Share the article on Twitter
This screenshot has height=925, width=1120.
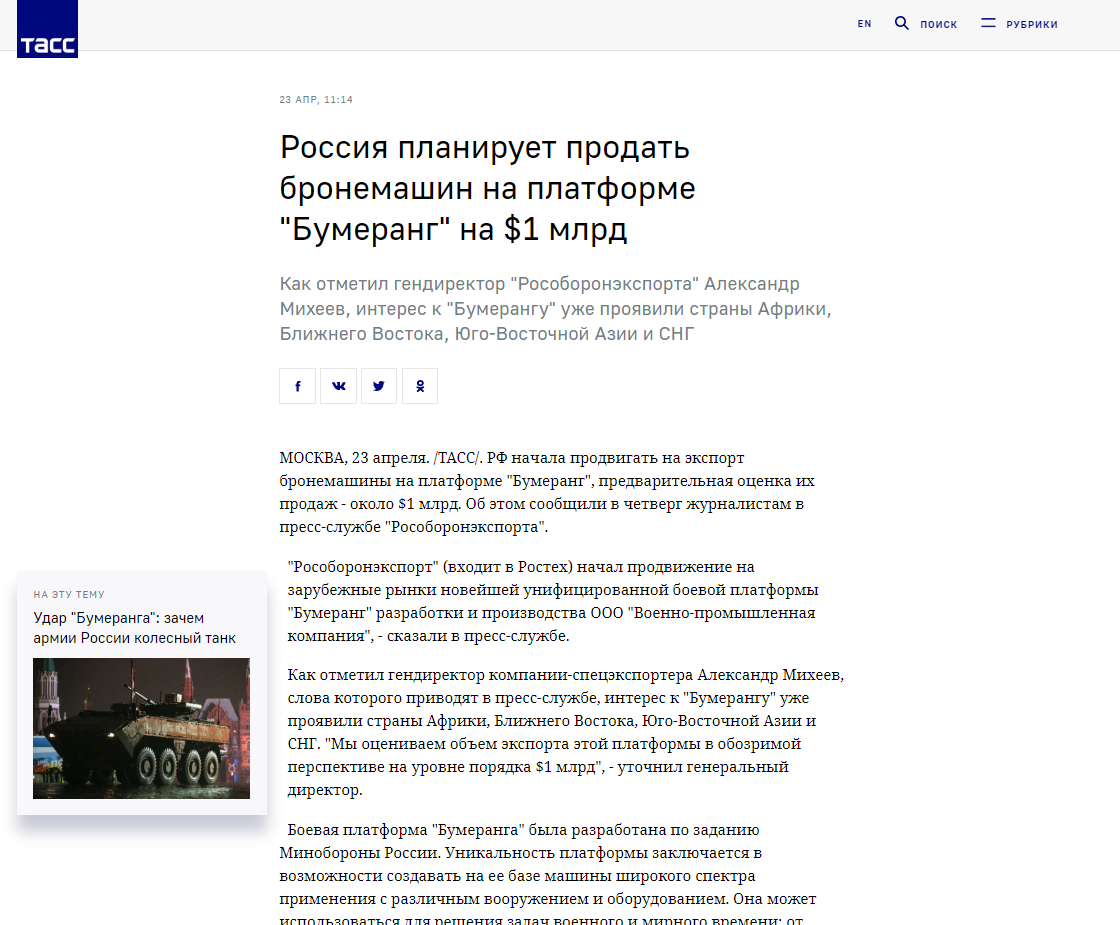tap(379, 386)
